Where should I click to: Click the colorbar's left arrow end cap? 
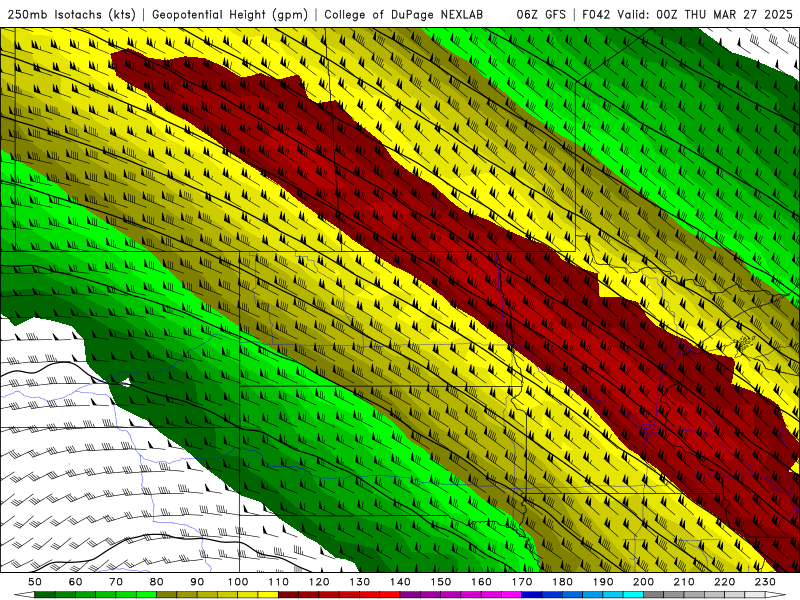coord(24,595)
